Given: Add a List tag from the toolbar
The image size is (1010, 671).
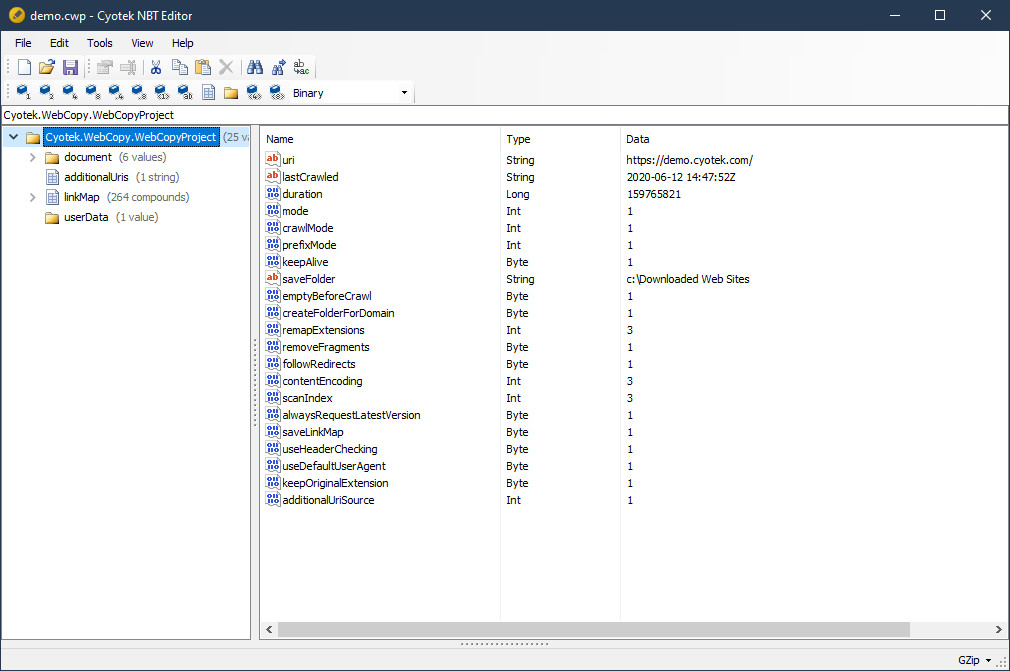Looking at the screenshot, I should [209, 92].
